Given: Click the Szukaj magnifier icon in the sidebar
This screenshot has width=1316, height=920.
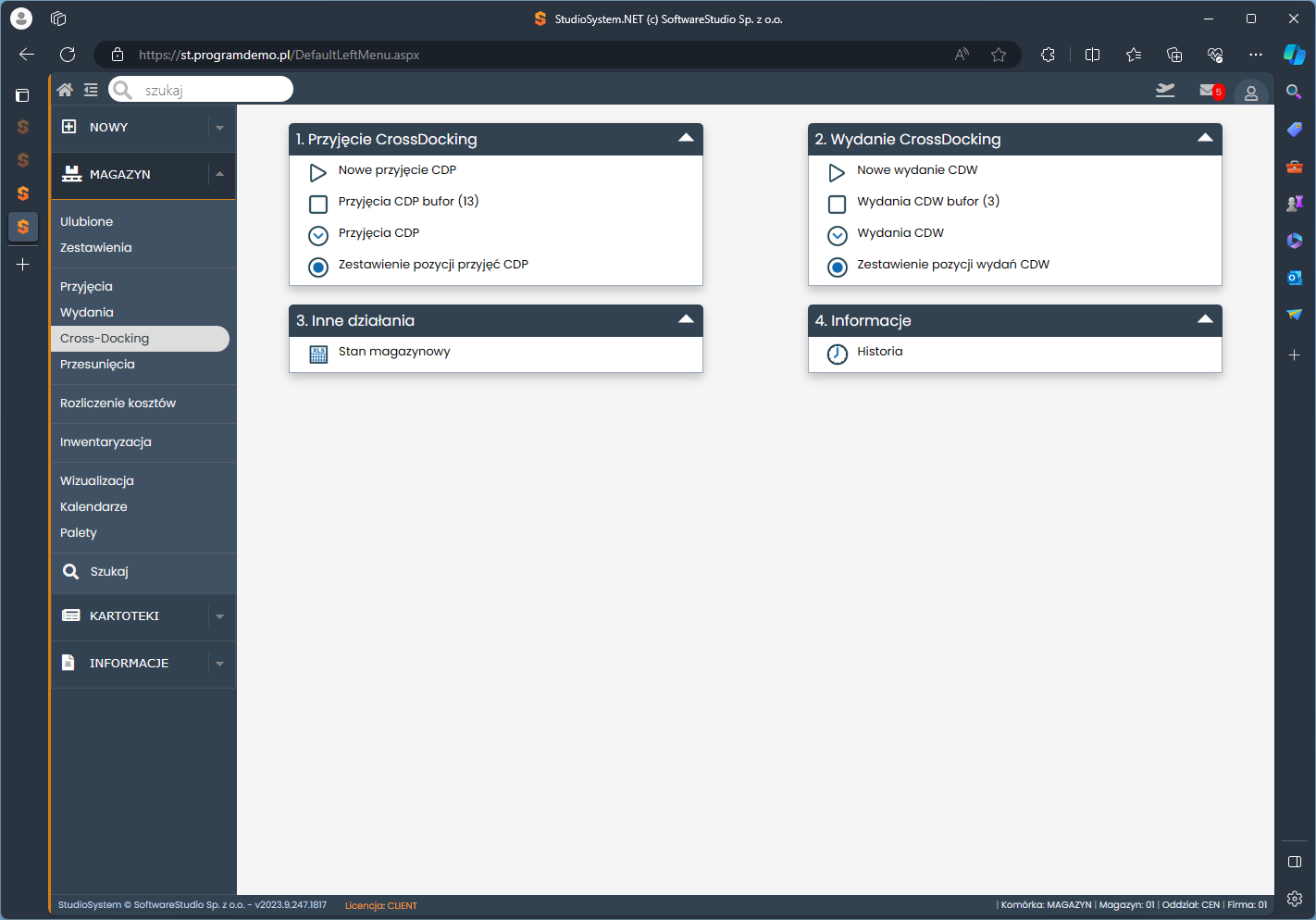Looking at the screenshot, I should [70, 571].
